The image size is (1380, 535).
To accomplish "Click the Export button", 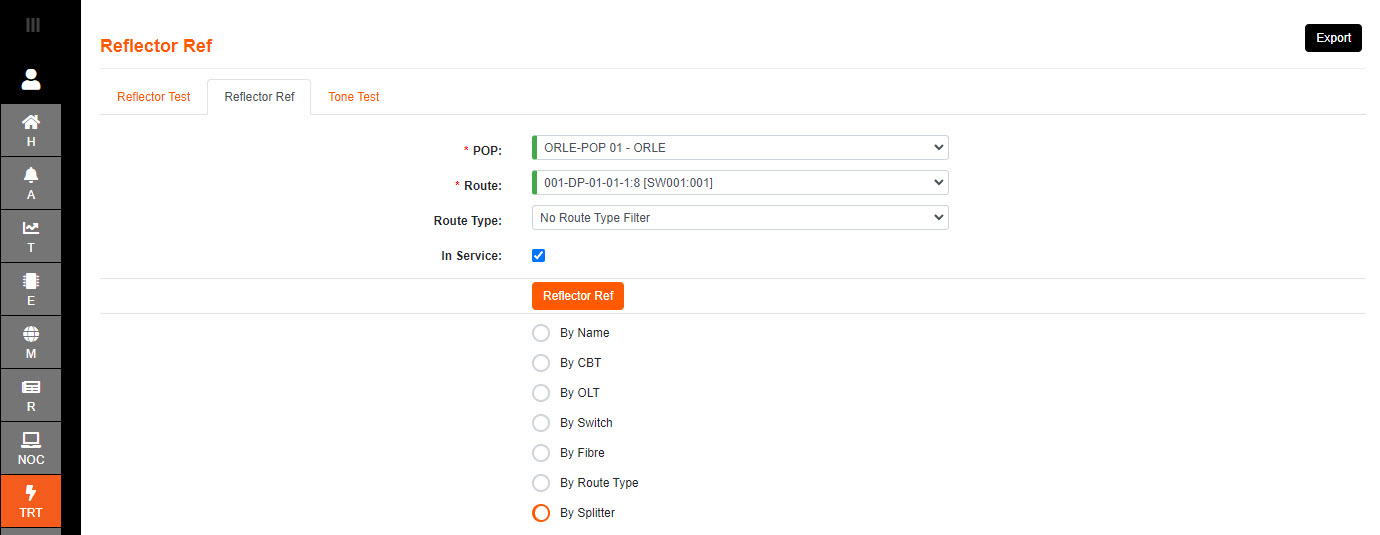I will [x=1333, y=38].
